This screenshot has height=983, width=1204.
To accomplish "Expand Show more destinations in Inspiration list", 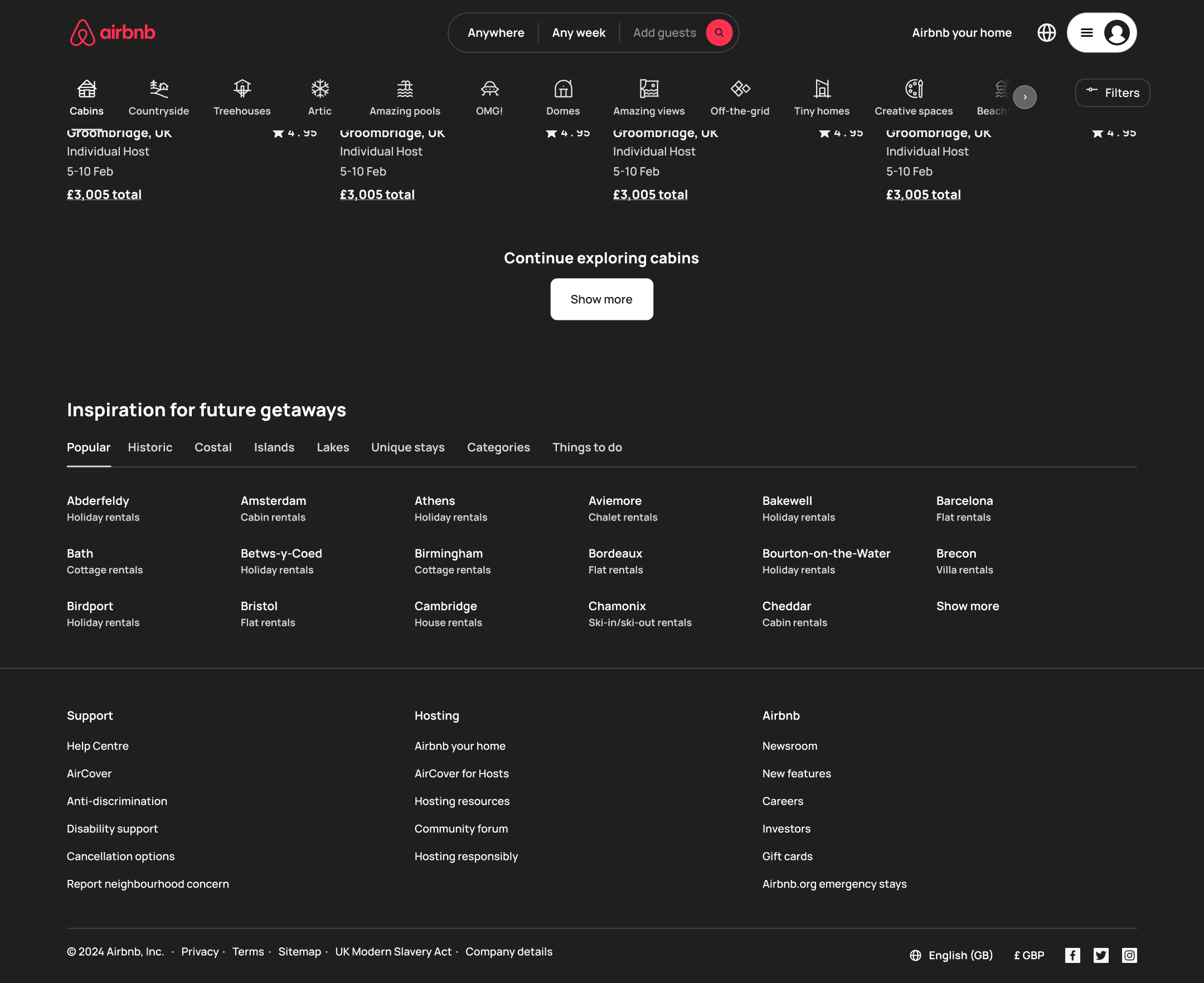I will [x=967, y=606].
